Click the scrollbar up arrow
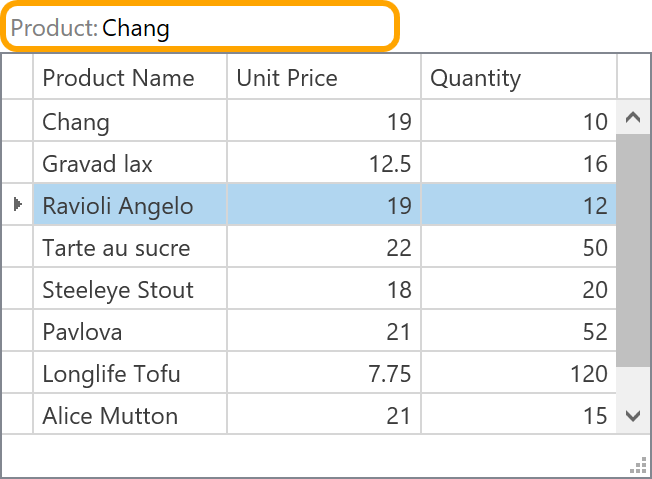The image size is (652, 479). pyautogui.click(x=631, y=117)
